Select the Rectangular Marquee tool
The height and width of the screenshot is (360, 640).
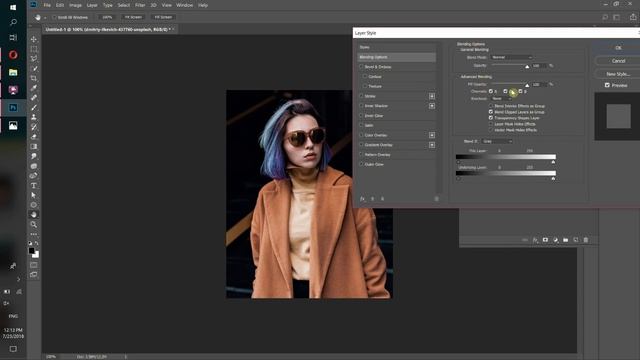(34, 49)
